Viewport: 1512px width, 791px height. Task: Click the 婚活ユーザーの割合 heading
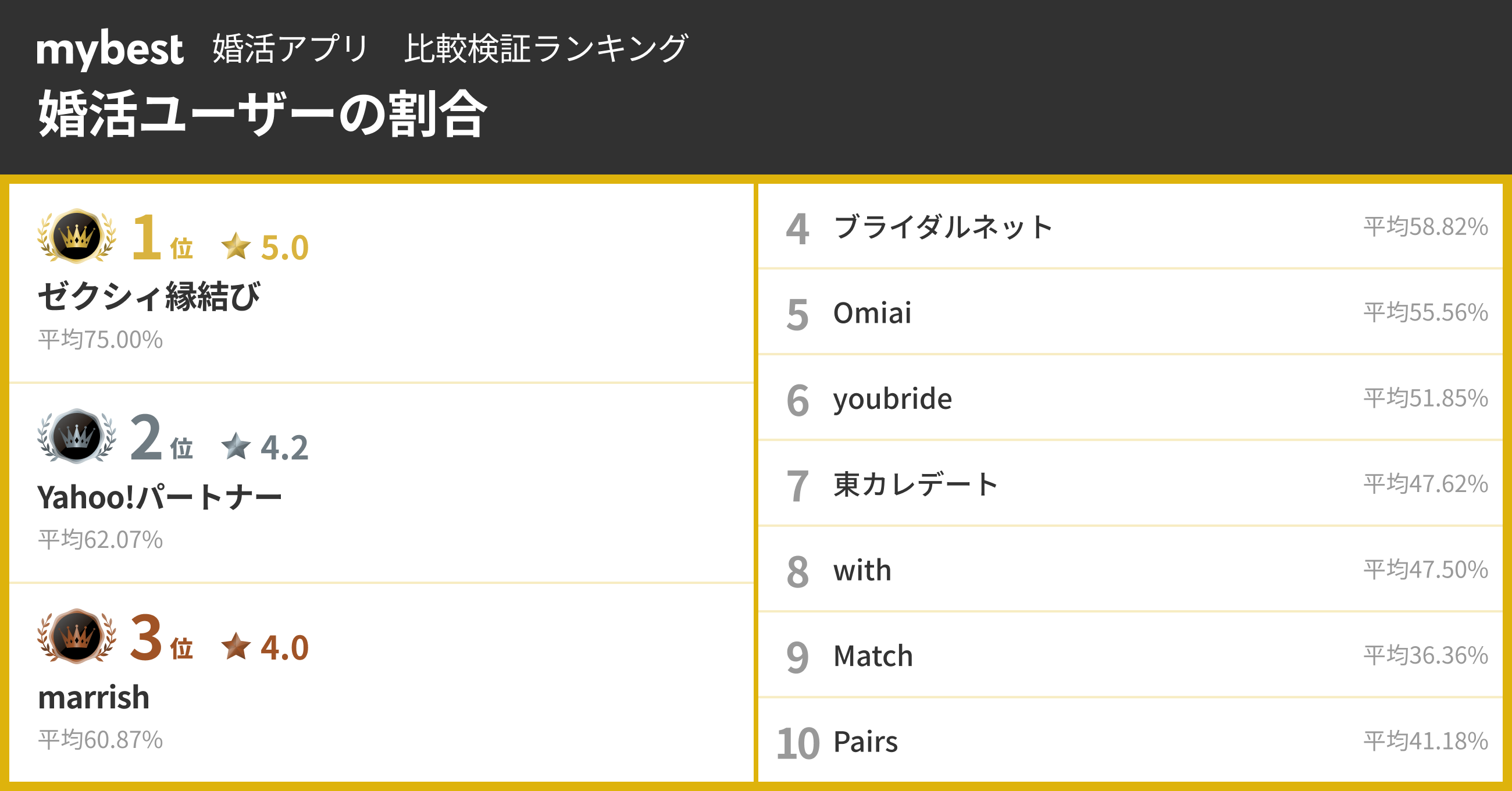(x=262, y=113)
